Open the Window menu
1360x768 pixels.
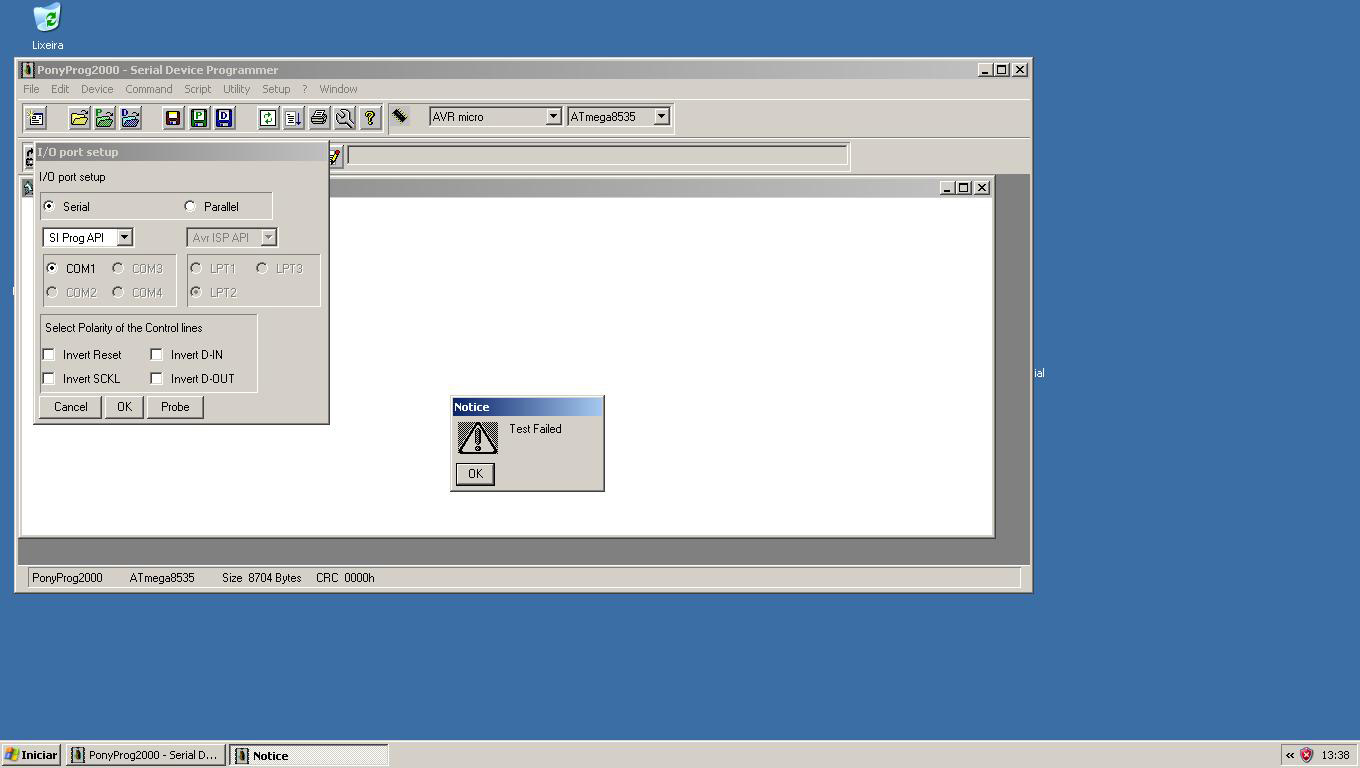tap(338, 89)
